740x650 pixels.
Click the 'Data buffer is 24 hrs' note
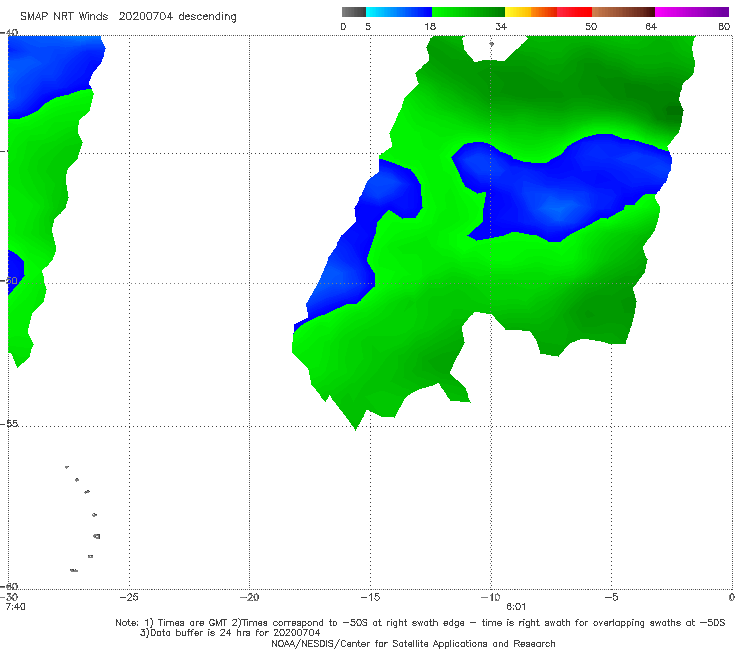click(230, 633)
